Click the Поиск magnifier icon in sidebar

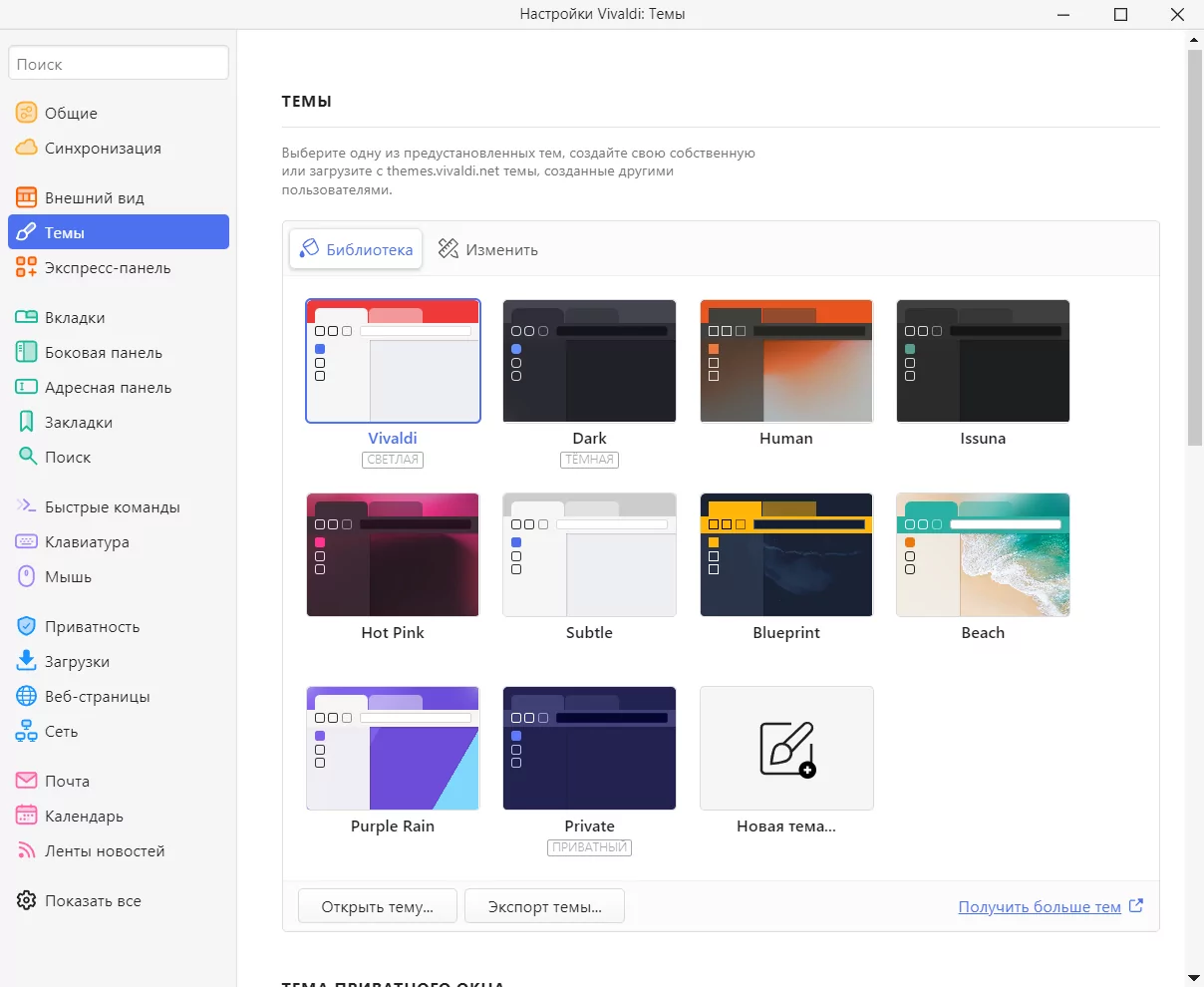(27, 457)
